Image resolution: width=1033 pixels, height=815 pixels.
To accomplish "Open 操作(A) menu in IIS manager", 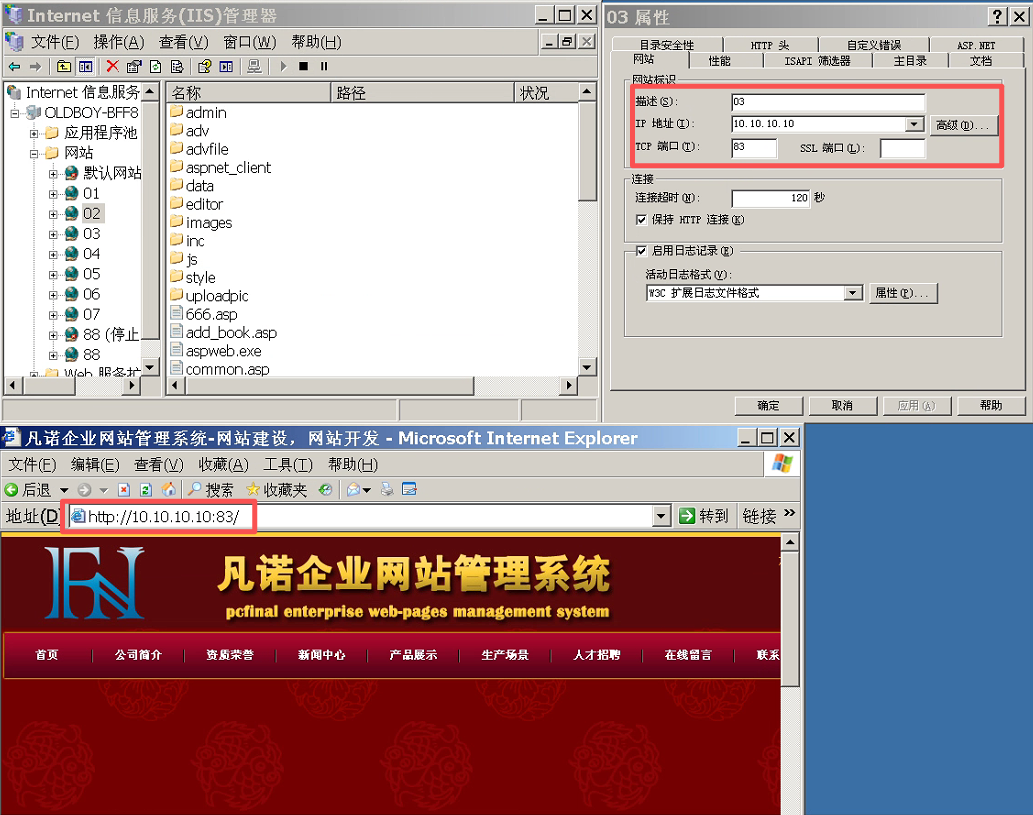I will (119, 42).
